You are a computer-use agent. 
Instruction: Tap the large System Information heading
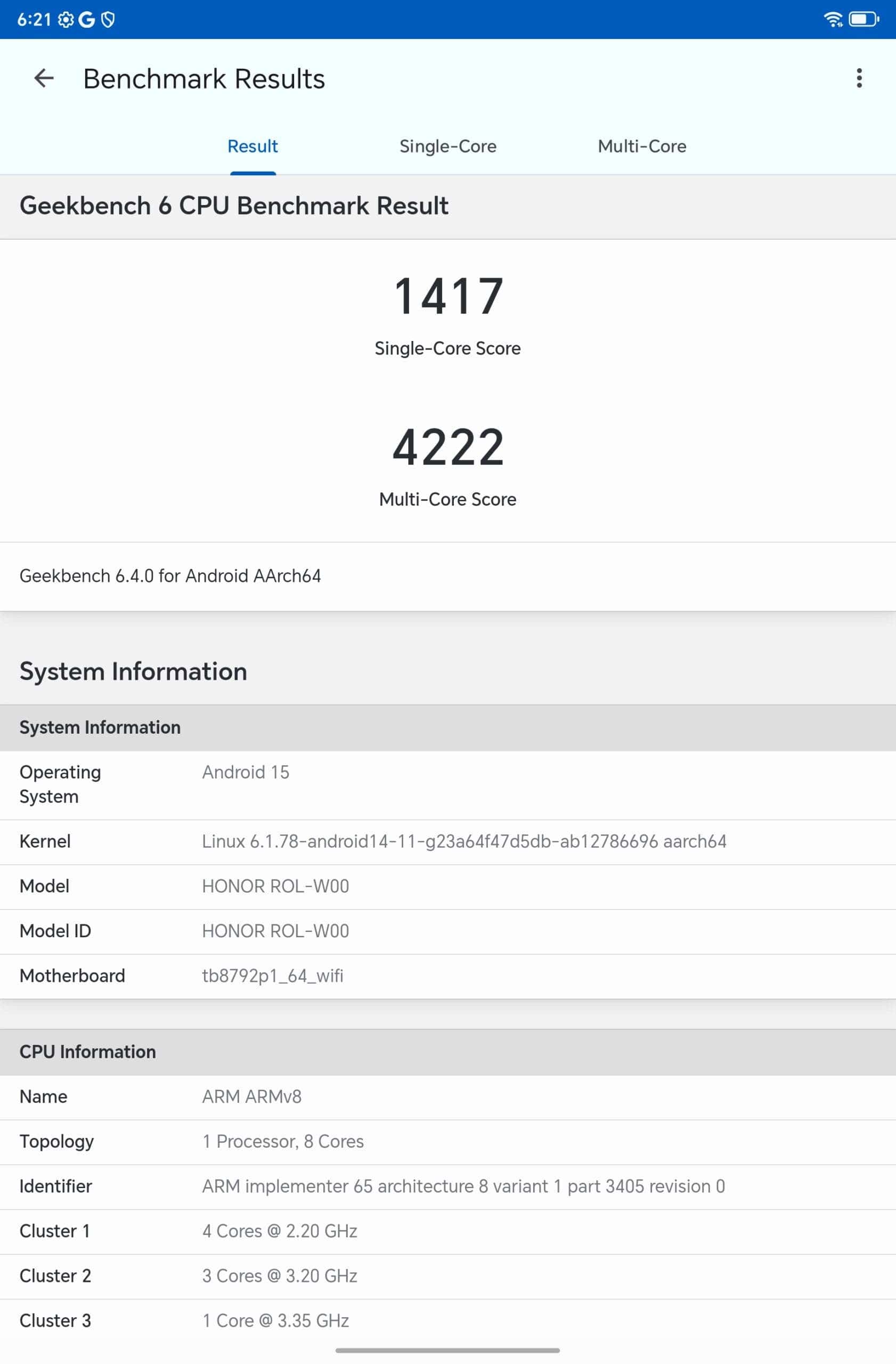tap(134, 672)
